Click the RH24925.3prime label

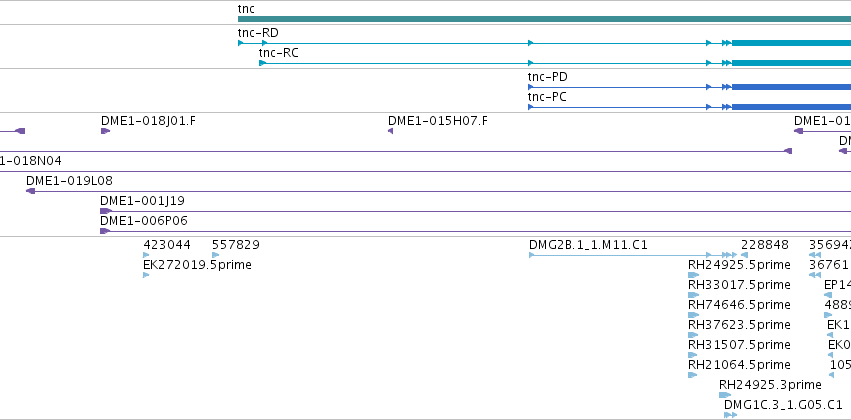[x=770, y=385]
